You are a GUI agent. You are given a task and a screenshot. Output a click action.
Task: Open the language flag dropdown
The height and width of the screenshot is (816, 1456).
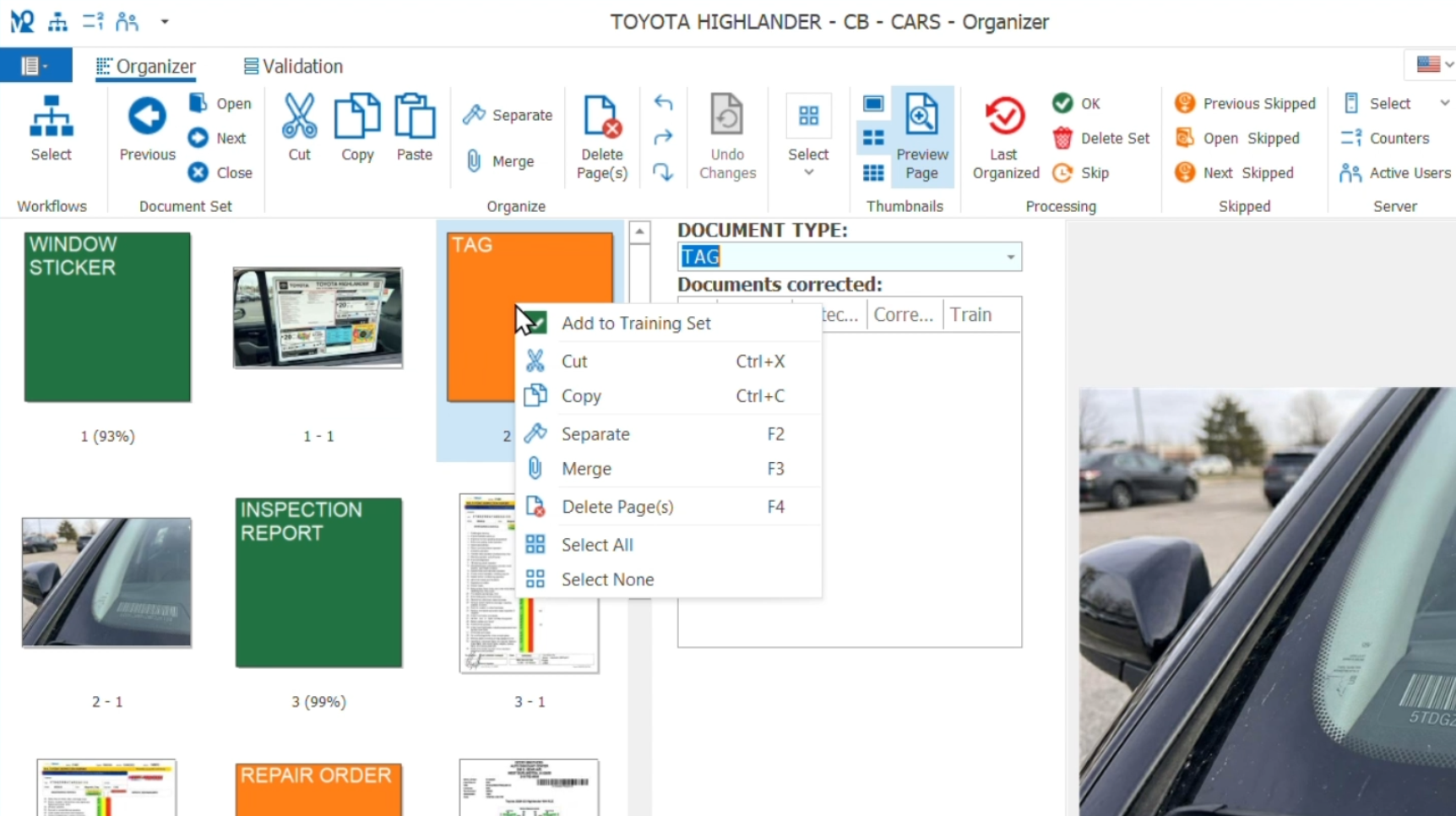(1433, 64)
